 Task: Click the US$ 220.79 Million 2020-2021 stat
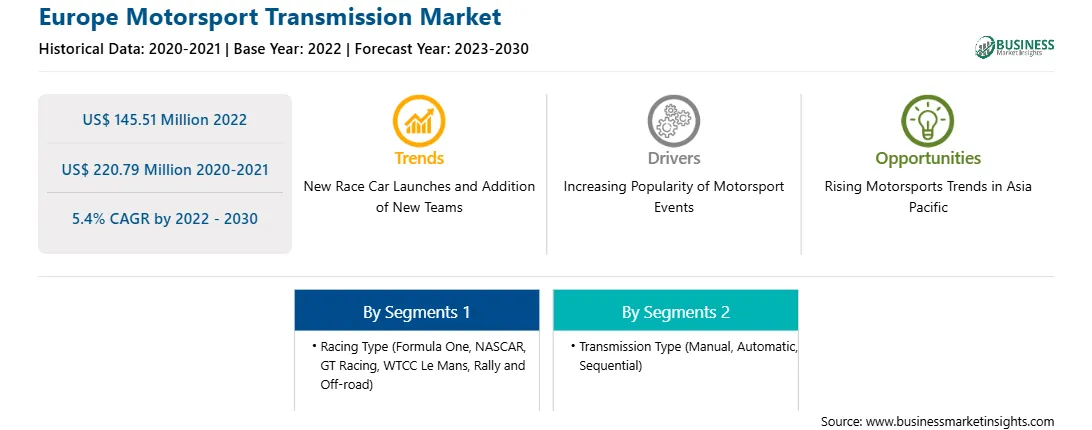(164, 169)
